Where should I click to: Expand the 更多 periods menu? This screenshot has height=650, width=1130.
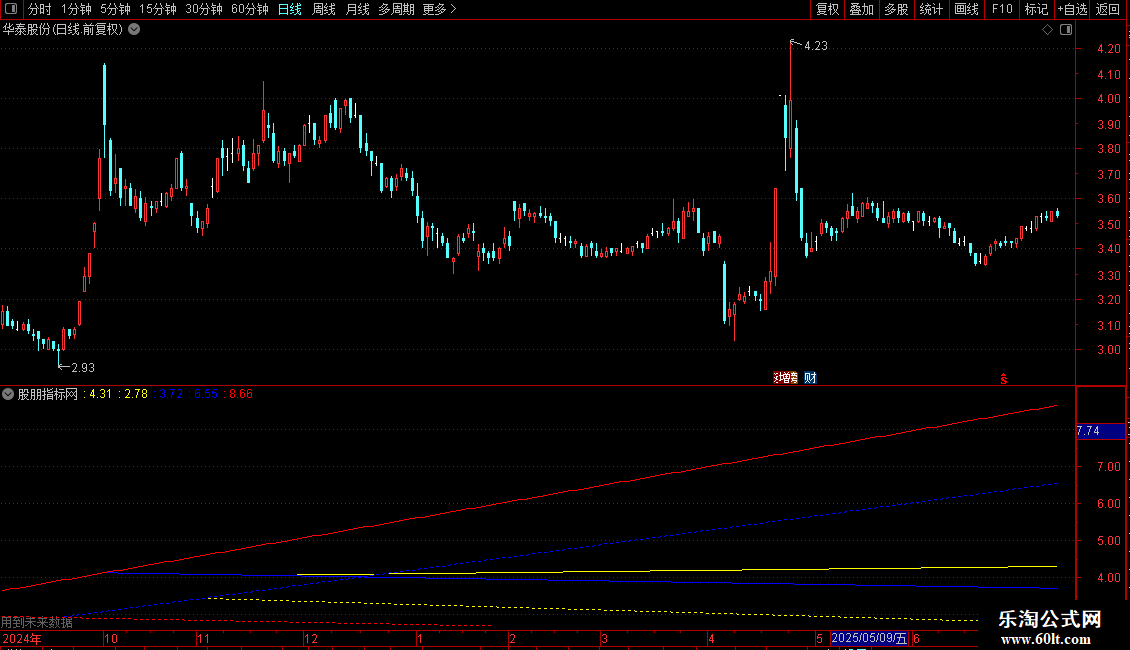pyautogui.click(x=440, y=9)
